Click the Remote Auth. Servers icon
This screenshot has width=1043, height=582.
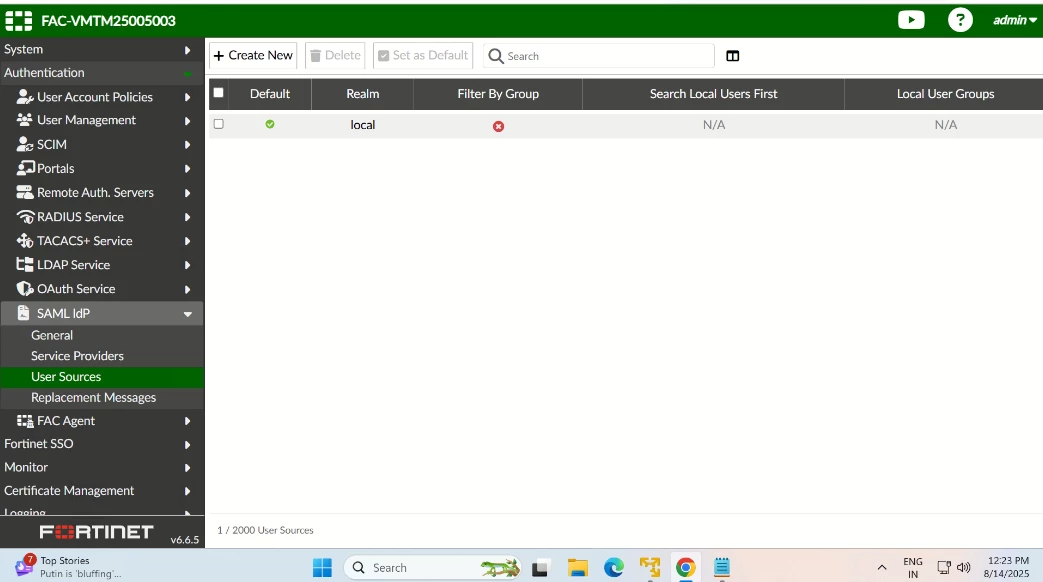click(x=25, y=192)
